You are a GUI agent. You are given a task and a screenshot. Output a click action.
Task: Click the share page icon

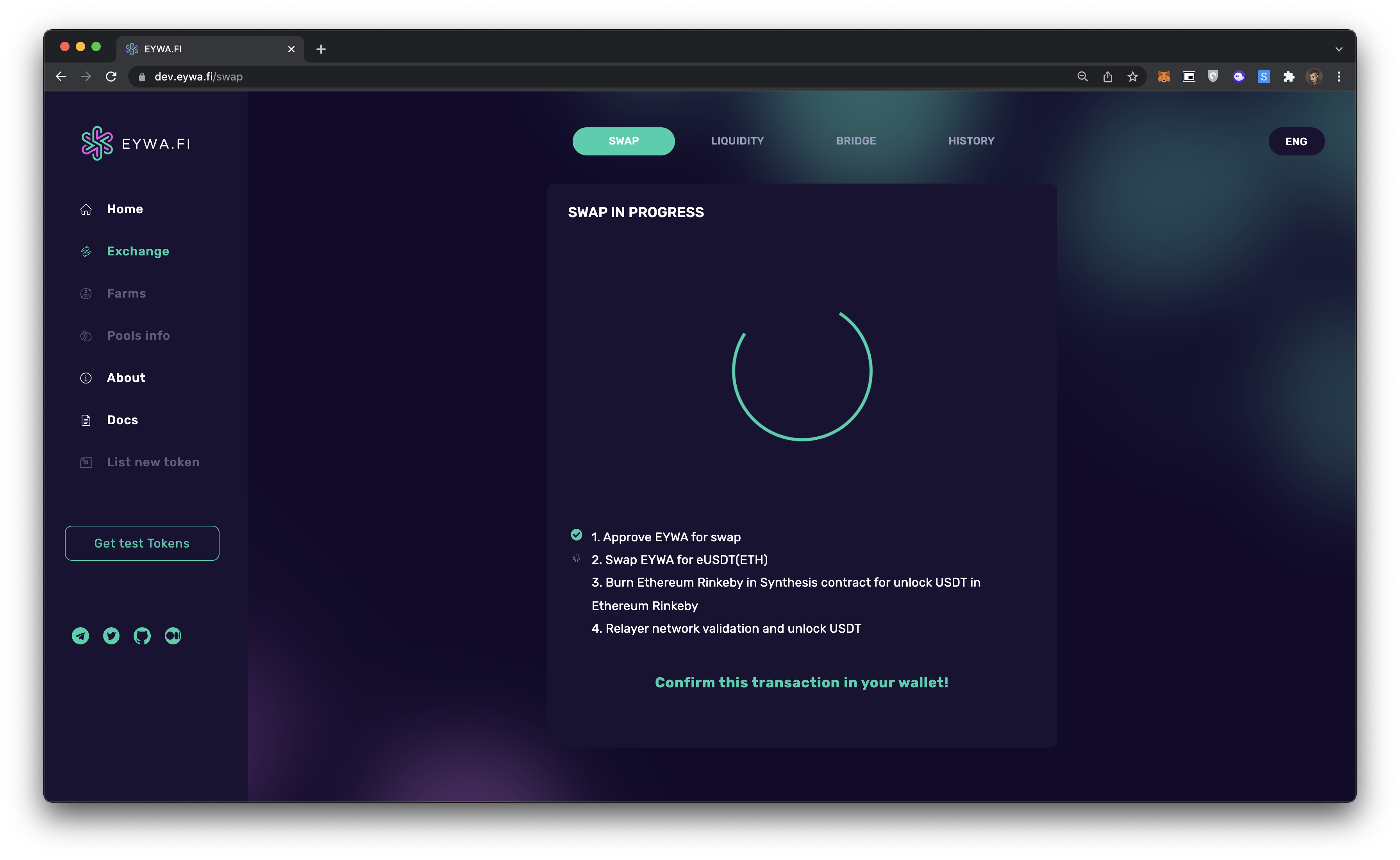tap(1107, 77)
